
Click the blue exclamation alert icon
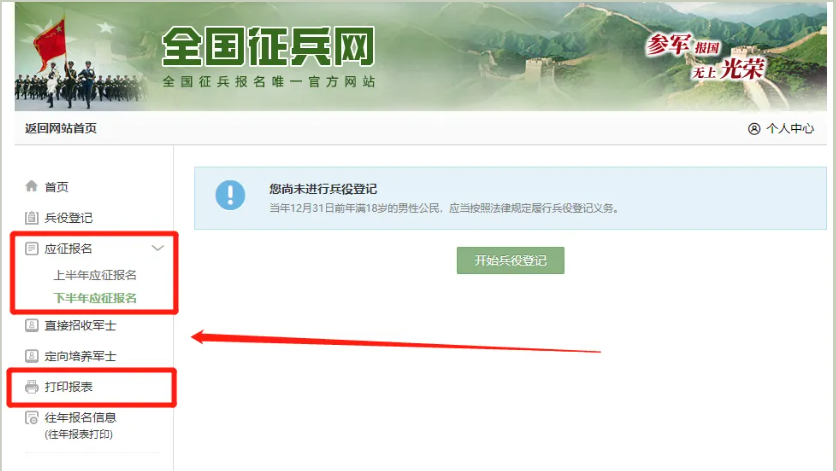(230, 195)
